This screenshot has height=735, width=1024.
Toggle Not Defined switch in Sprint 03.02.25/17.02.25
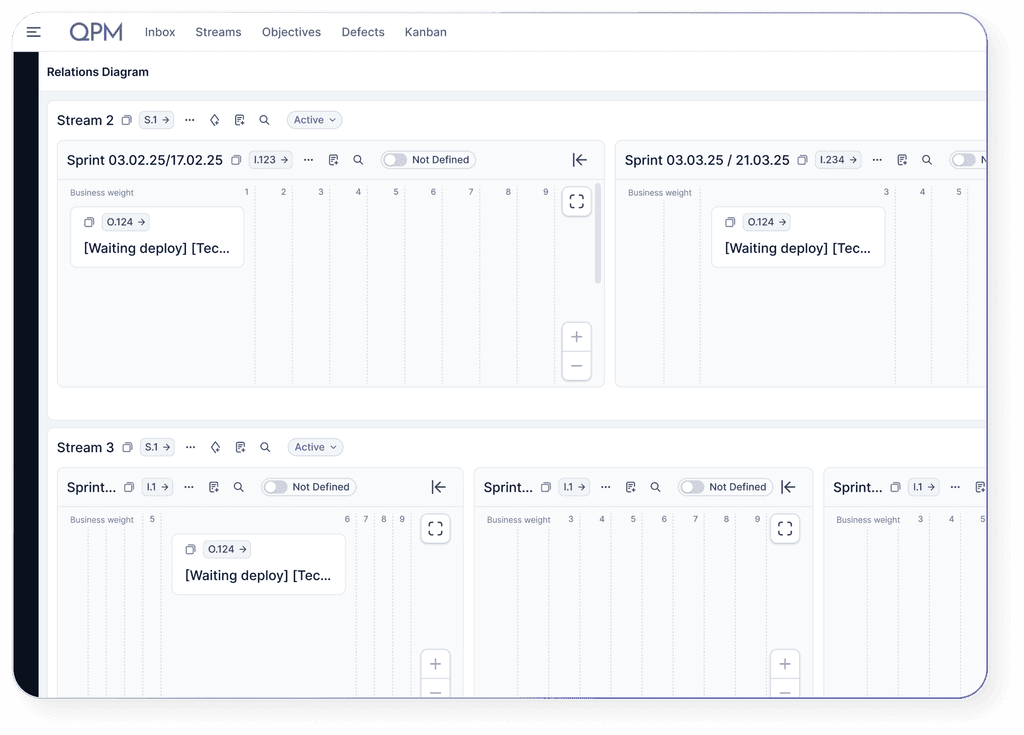pyautogui.click(x=396, y=160)
